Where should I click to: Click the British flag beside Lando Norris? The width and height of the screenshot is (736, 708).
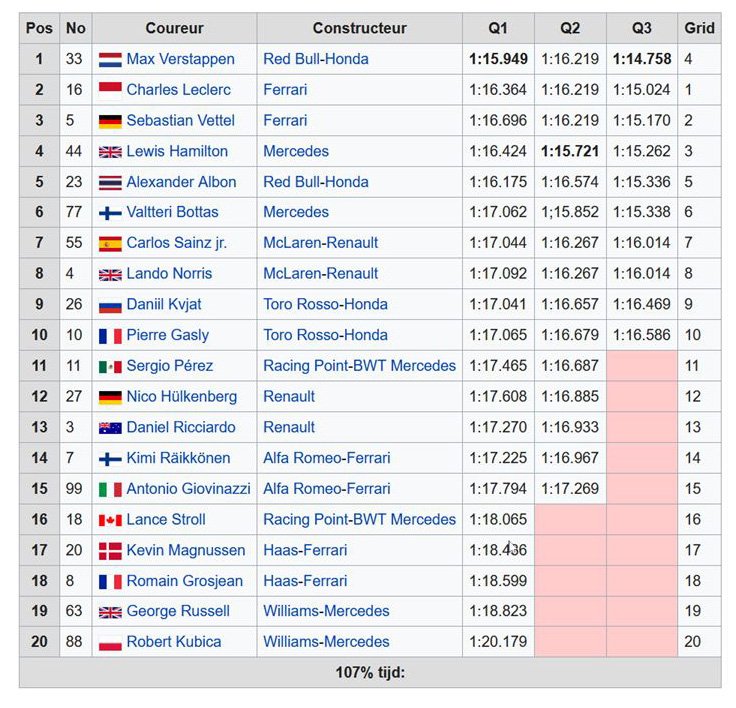pyautogui.click(x=110, y=275)
